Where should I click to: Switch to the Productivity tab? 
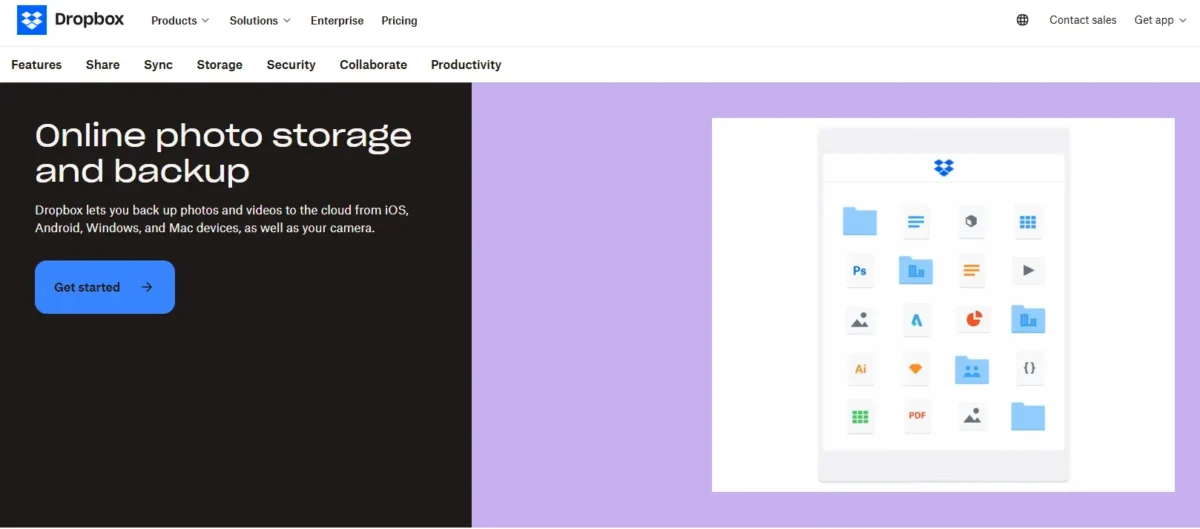pos(466,64)
